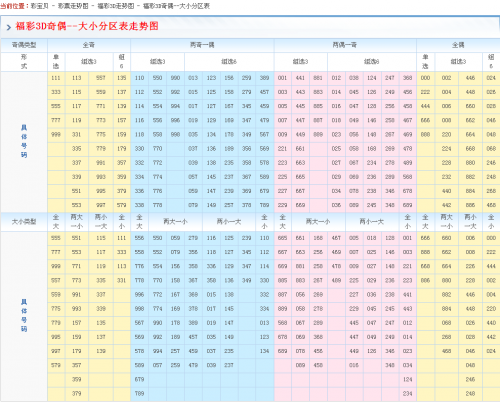Click 单选 sub-header under 全偶

point(425,61)
